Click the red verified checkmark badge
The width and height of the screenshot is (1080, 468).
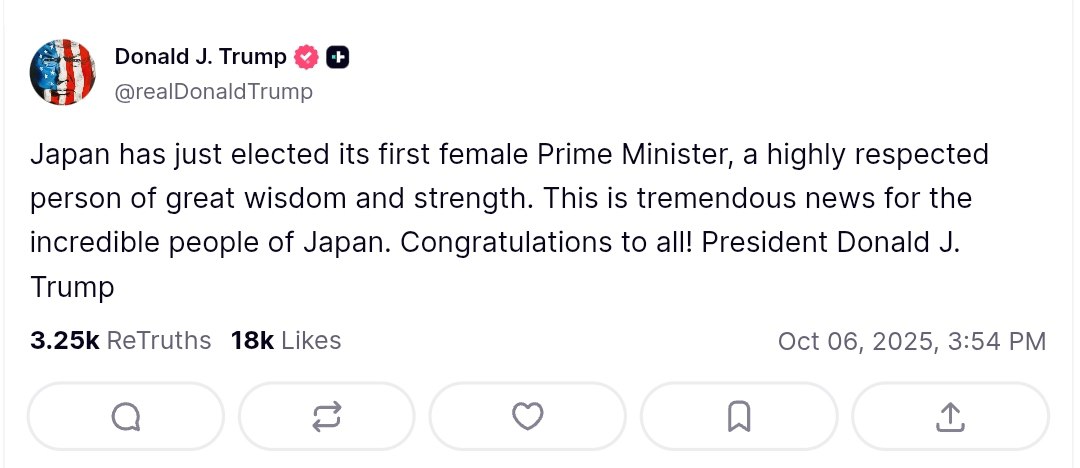(307, 57)
